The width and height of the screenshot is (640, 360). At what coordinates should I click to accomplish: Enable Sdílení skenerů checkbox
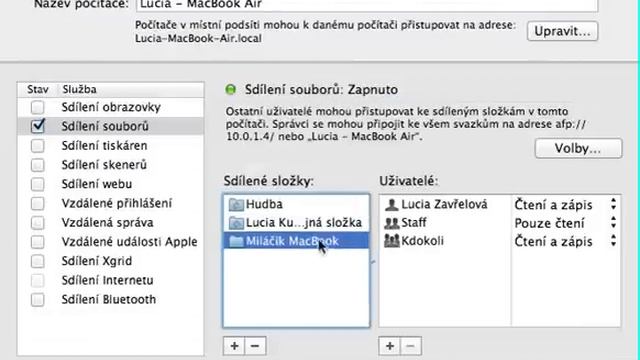point(38,165)
